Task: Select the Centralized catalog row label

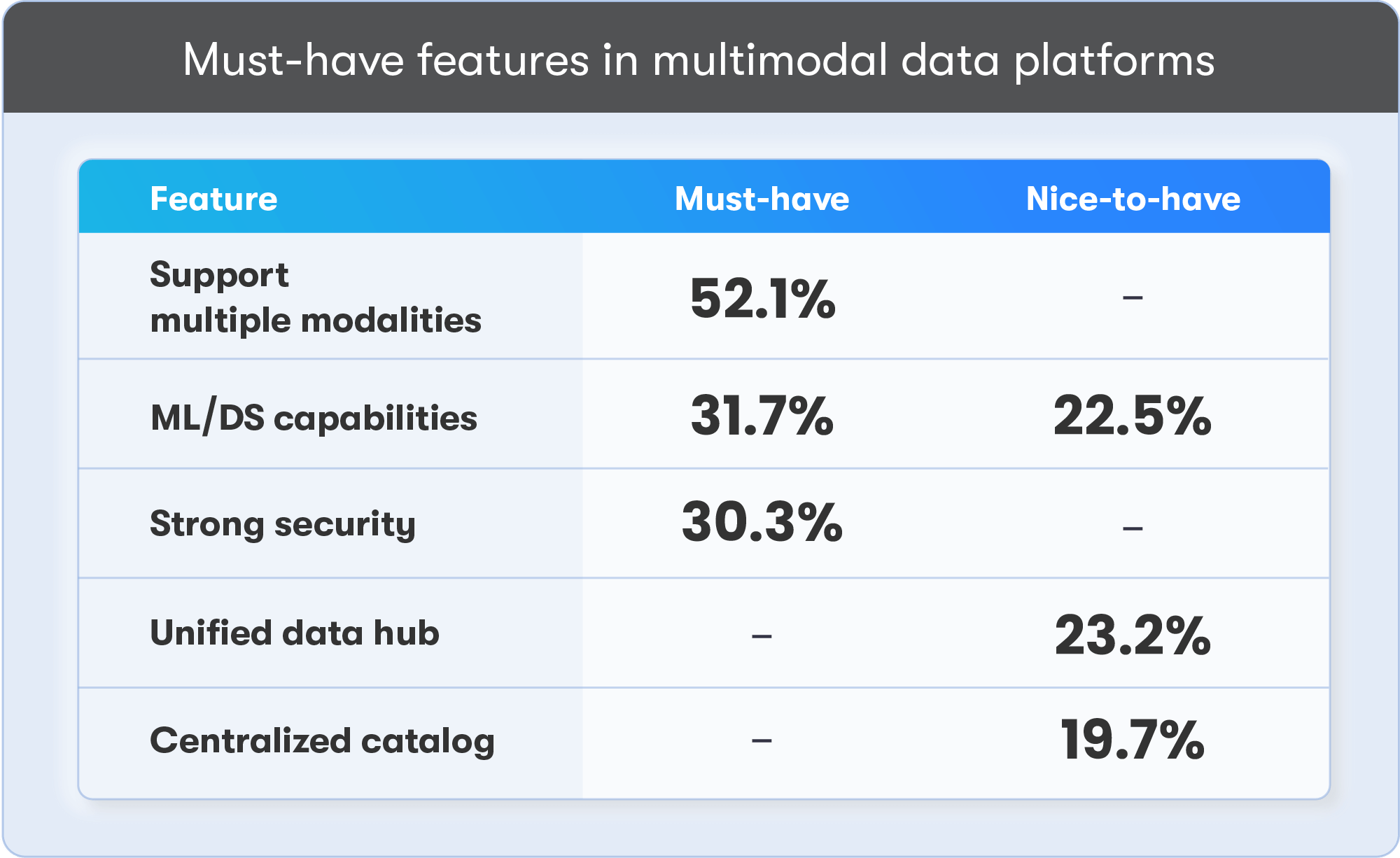Action: (322, 741)
